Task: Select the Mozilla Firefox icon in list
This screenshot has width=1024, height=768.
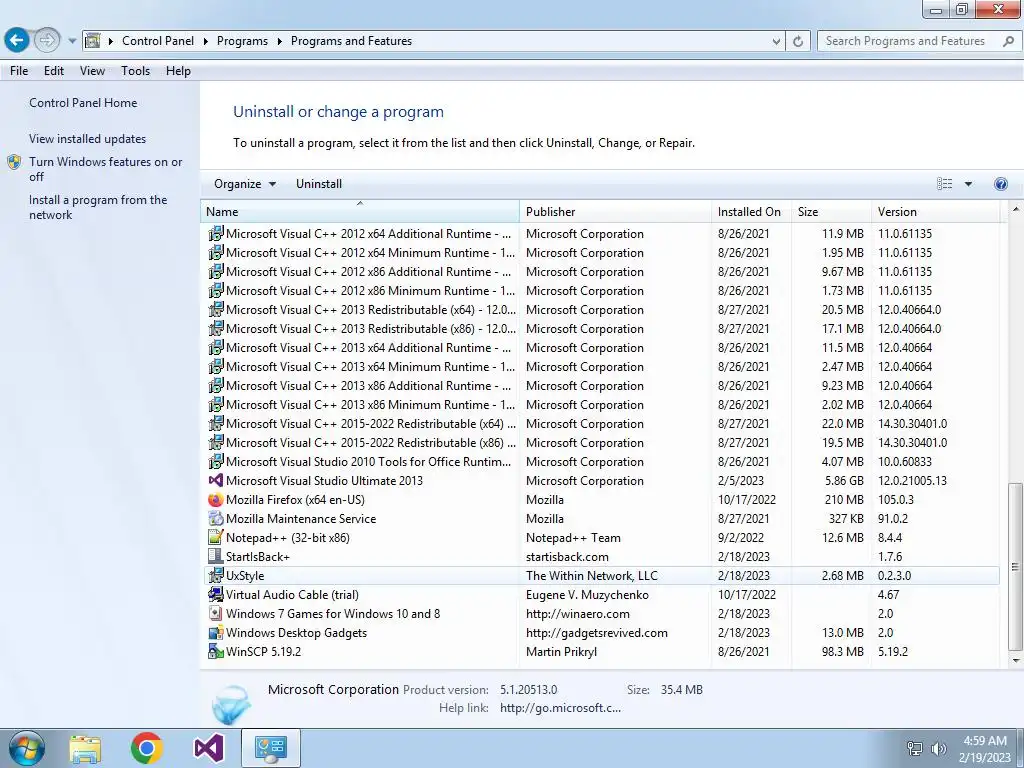Action: pyautogui.click(x=216, y=500)
